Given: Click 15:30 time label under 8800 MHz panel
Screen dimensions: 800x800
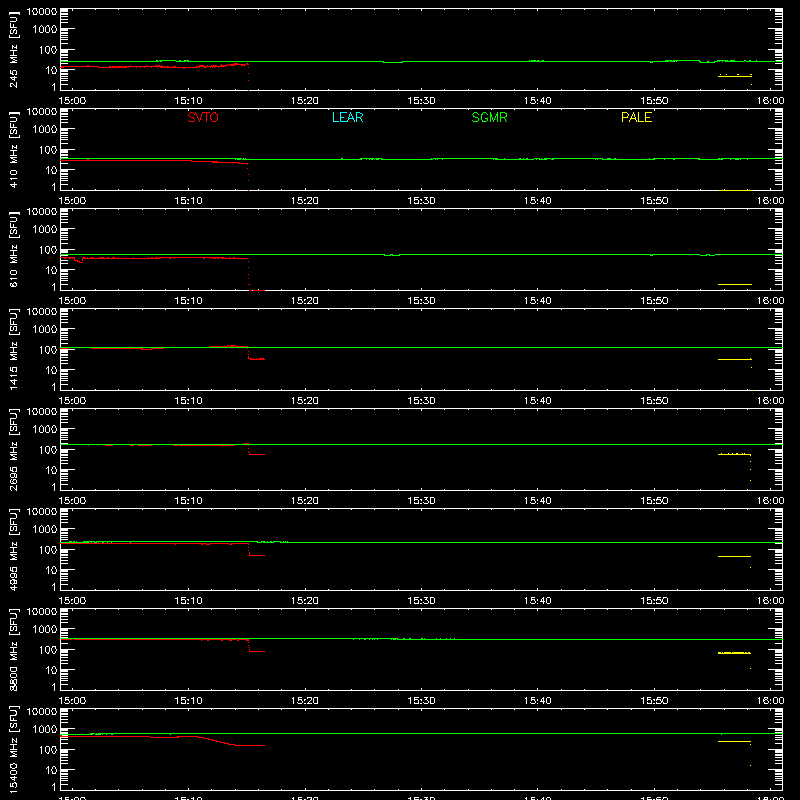Looking at the screenshot, I should click(421, 701).
